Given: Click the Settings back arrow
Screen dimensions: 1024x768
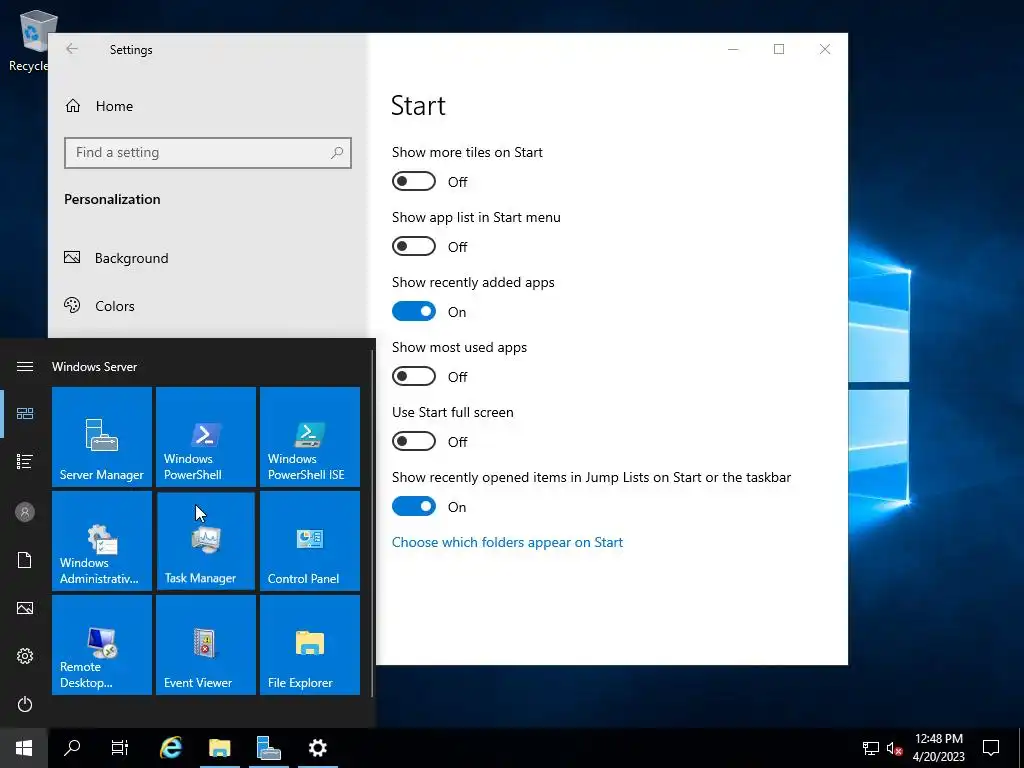Looking at the screenshot, I should [72, 49].
